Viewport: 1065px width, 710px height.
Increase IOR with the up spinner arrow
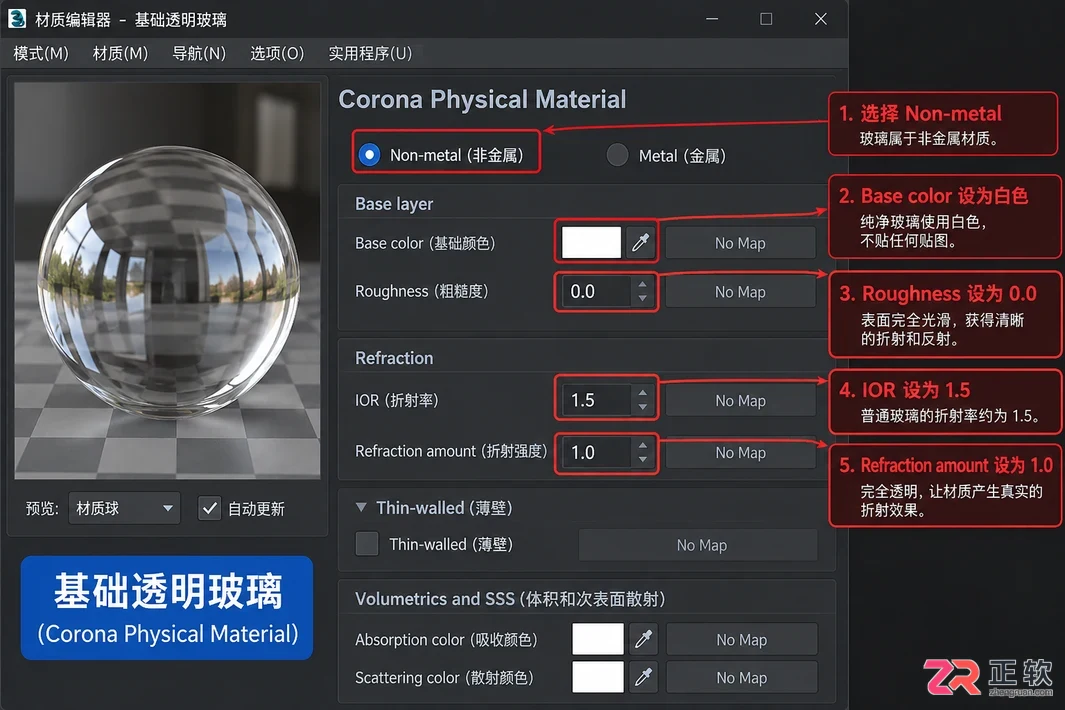[643, 393]
